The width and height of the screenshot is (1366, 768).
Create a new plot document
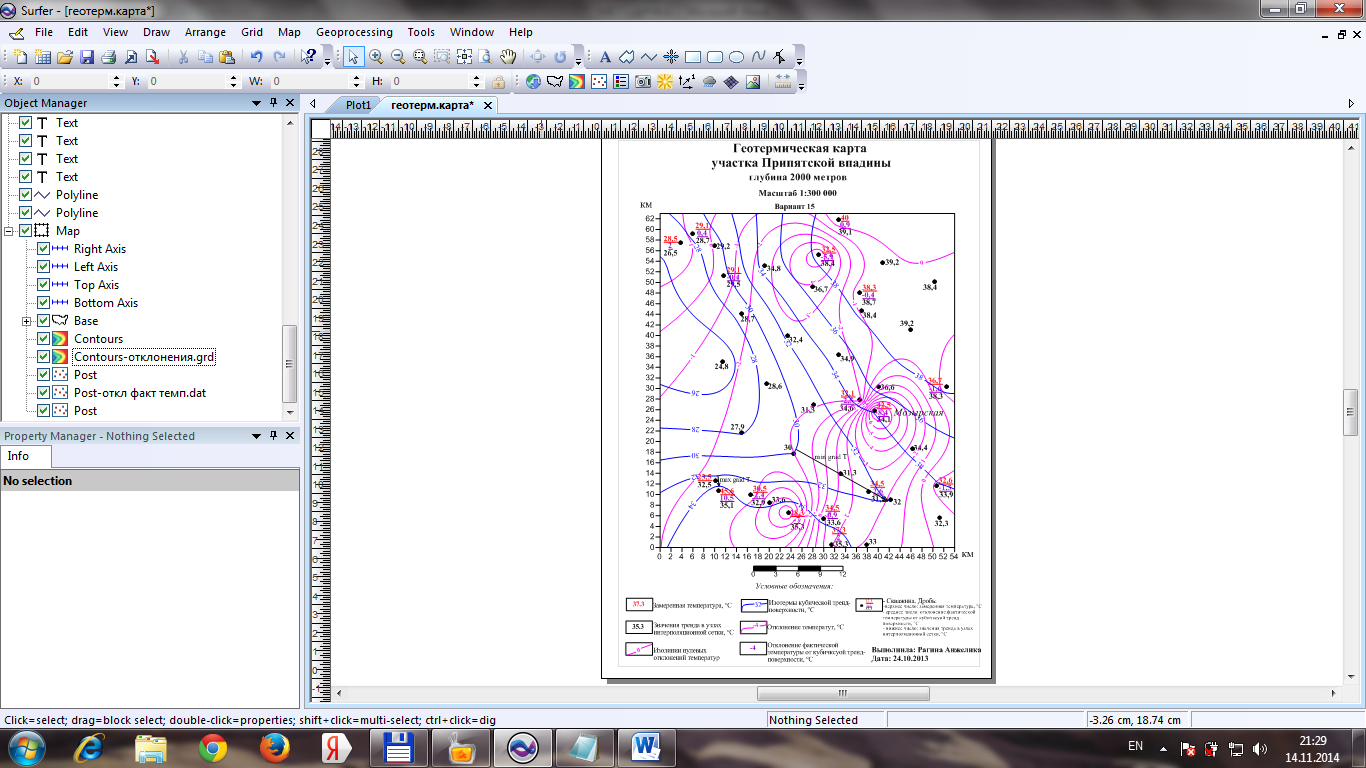pyautogui.click(x=19, y=56)
